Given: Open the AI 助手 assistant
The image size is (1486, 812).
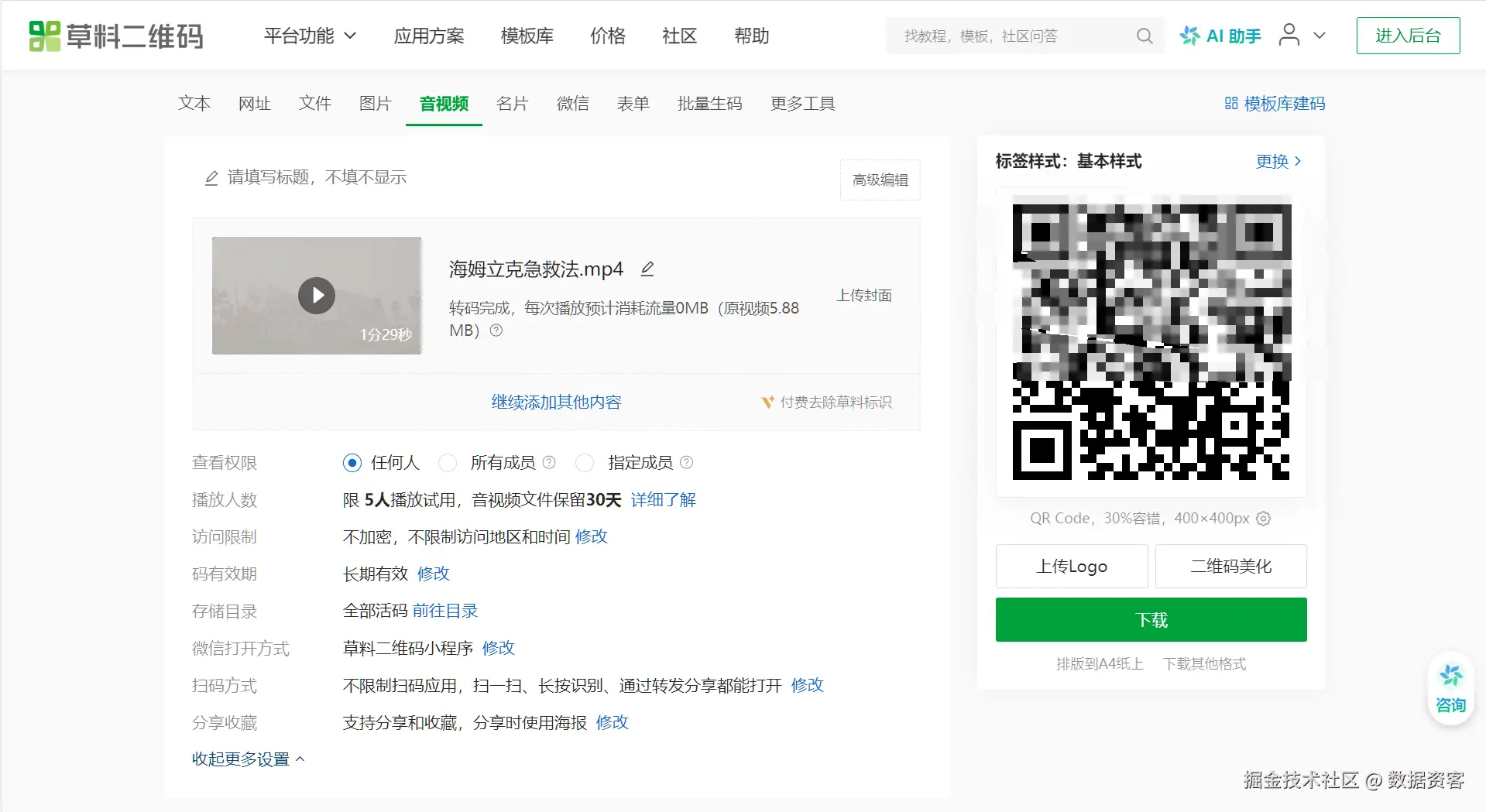Looking at the screenshot, I should (1220, 36).
